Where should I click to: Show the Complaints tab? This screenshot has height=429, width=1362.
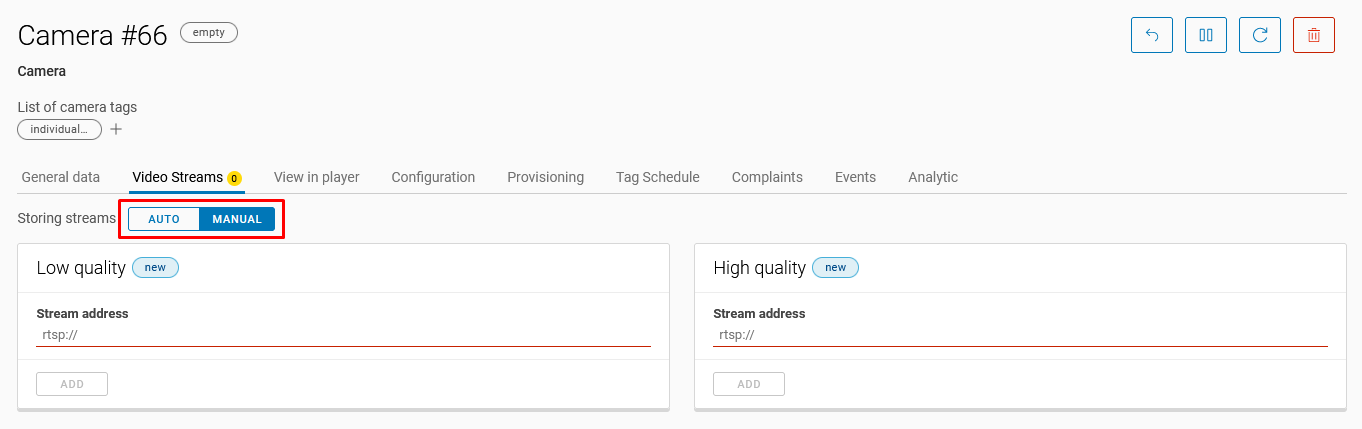(767, 177)
